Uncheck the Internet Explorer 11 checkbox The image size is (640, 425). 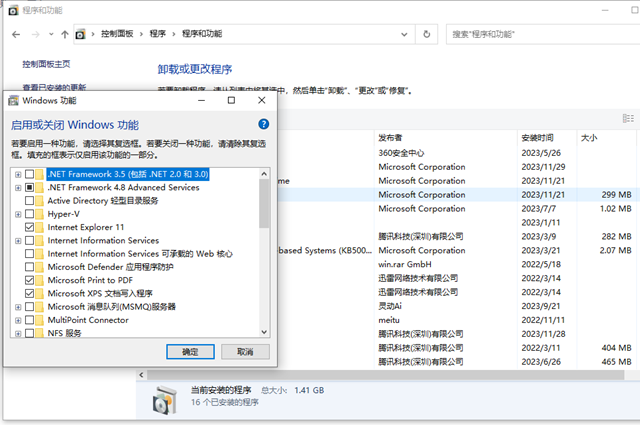[29, 227]
